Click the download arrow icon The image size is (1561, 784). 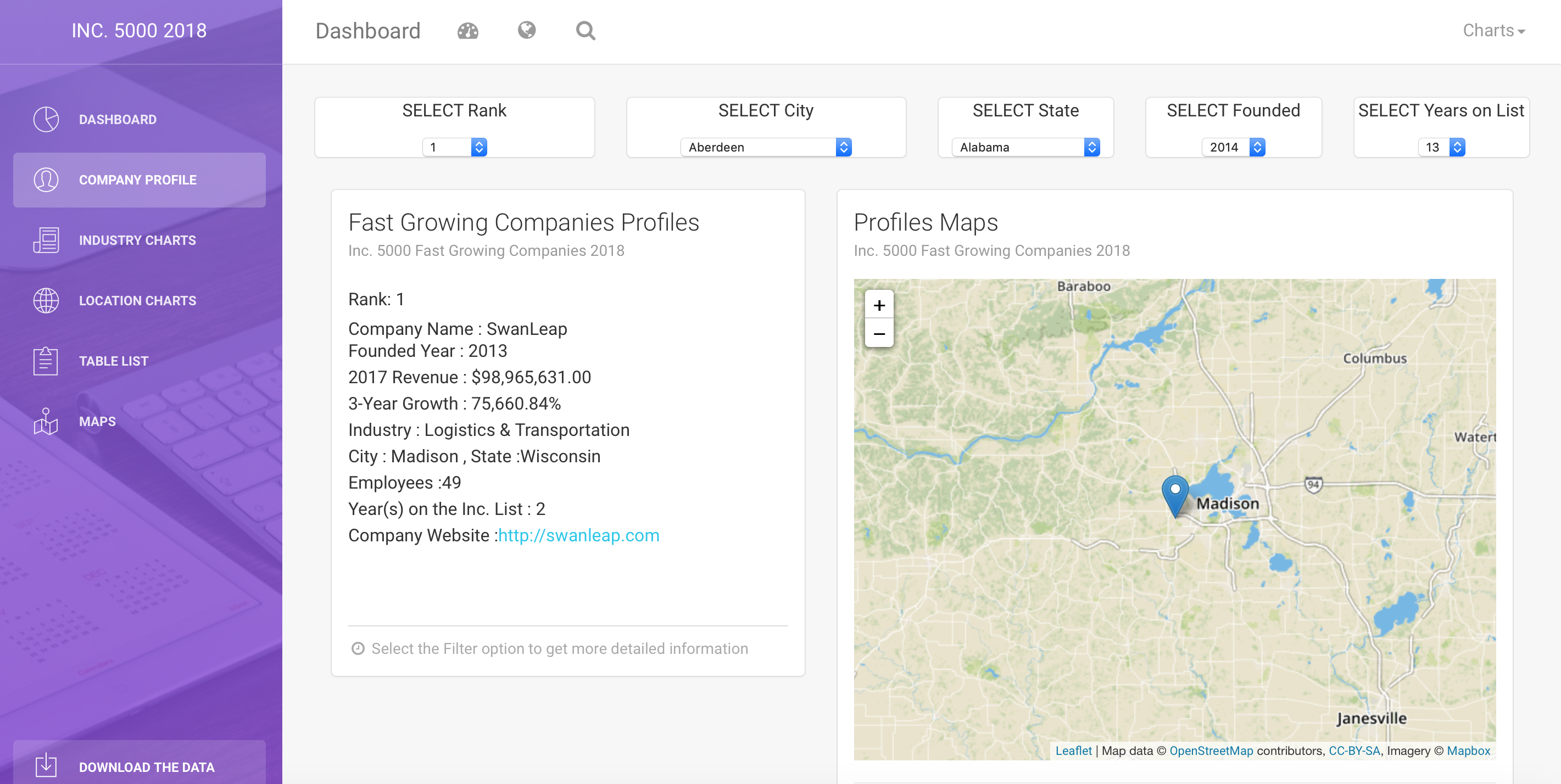pyautogui.click(x=46, y=765)
